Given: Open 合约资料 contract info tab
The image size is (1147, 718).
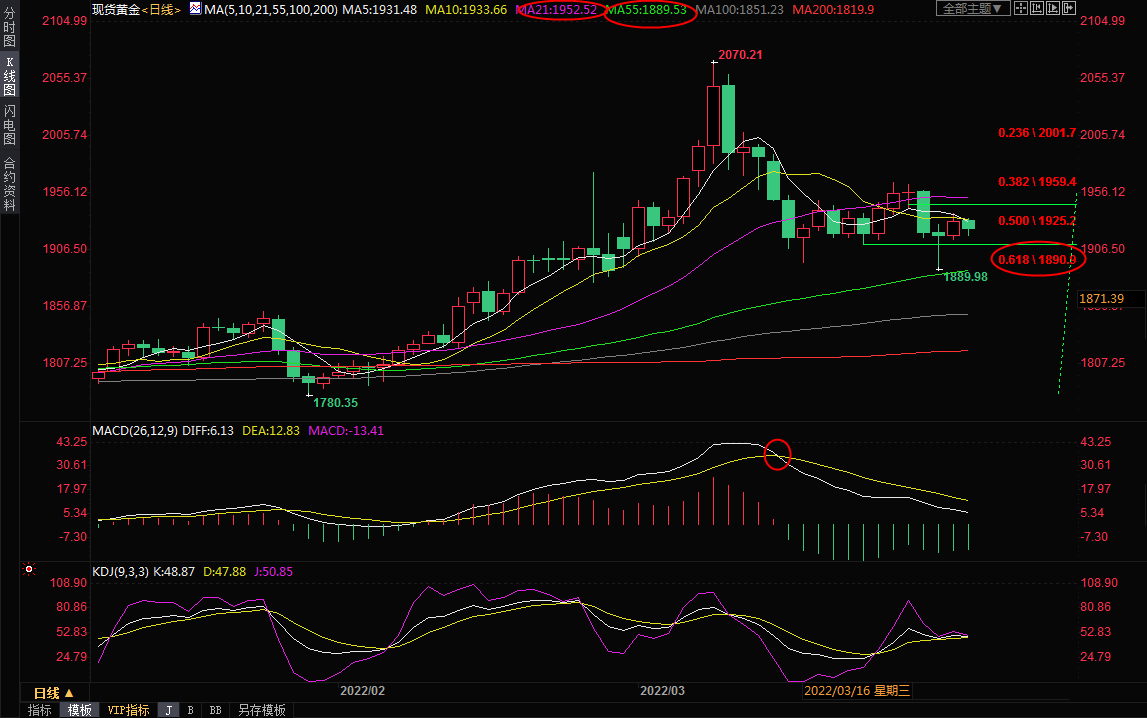Looking at the screenshot, I should pyautogui.click(x=9, y=184).
